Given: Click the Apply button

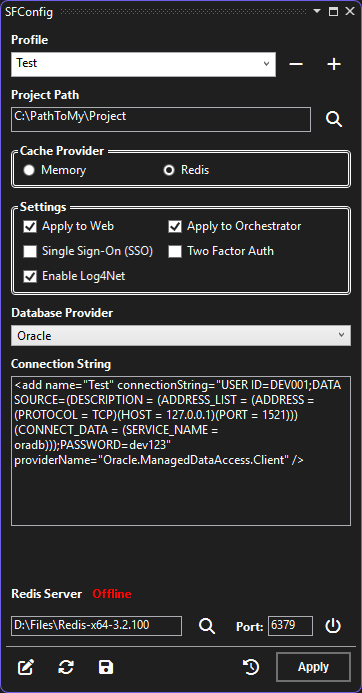Looking at the screenshot, I should tap(313, 667).
